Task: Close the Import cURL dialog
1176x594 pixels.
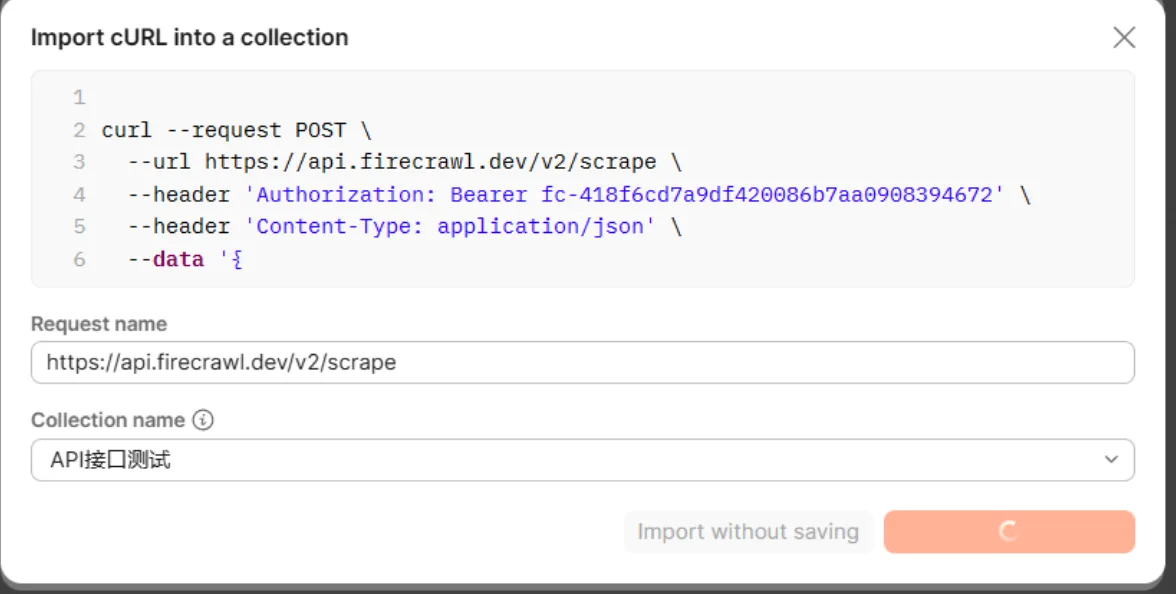Action: [1124, 38]
